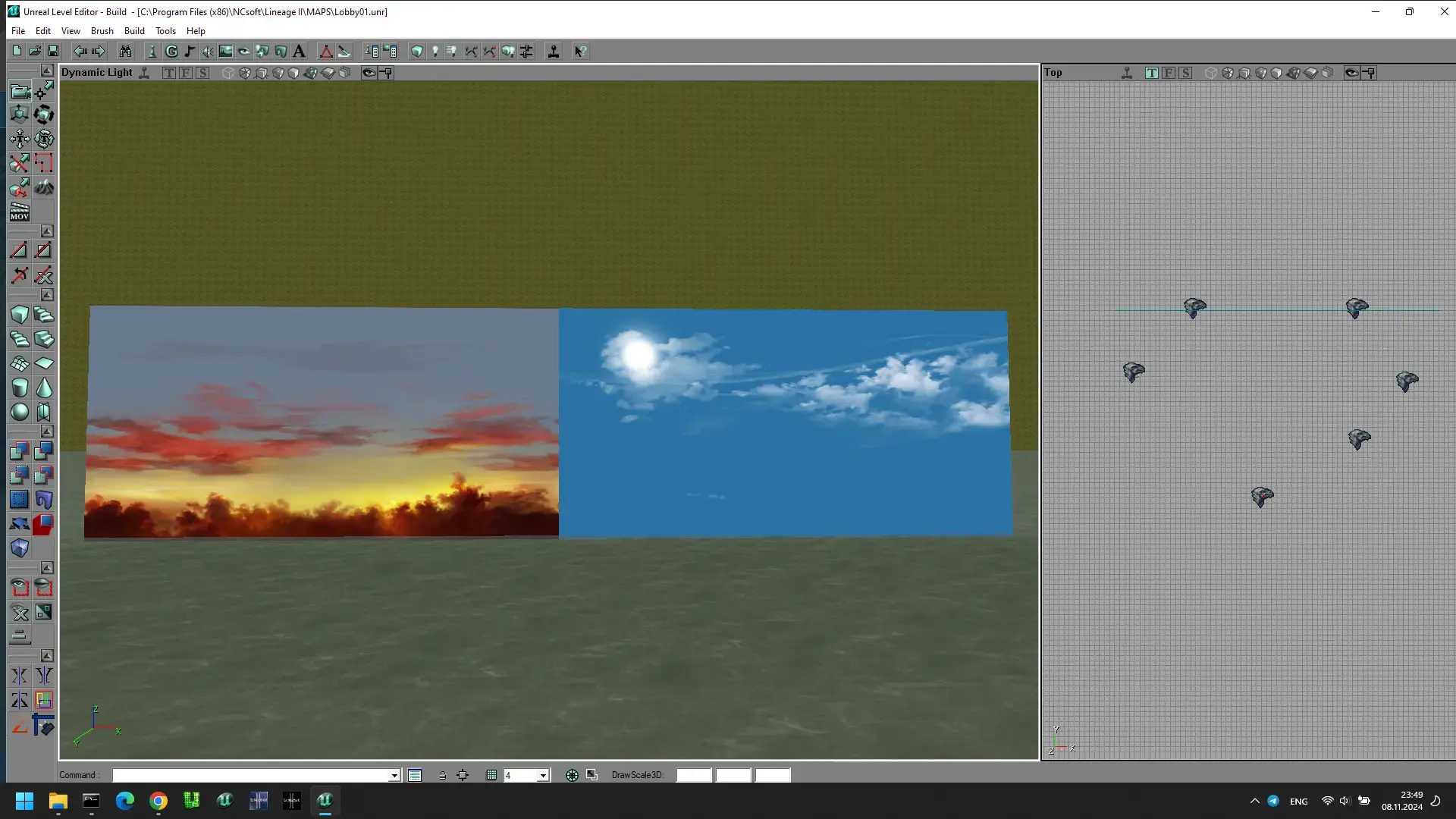Collapse the mirror tools section arrow
This screenshot has height=819, width=1456.
tap(47, 655)
